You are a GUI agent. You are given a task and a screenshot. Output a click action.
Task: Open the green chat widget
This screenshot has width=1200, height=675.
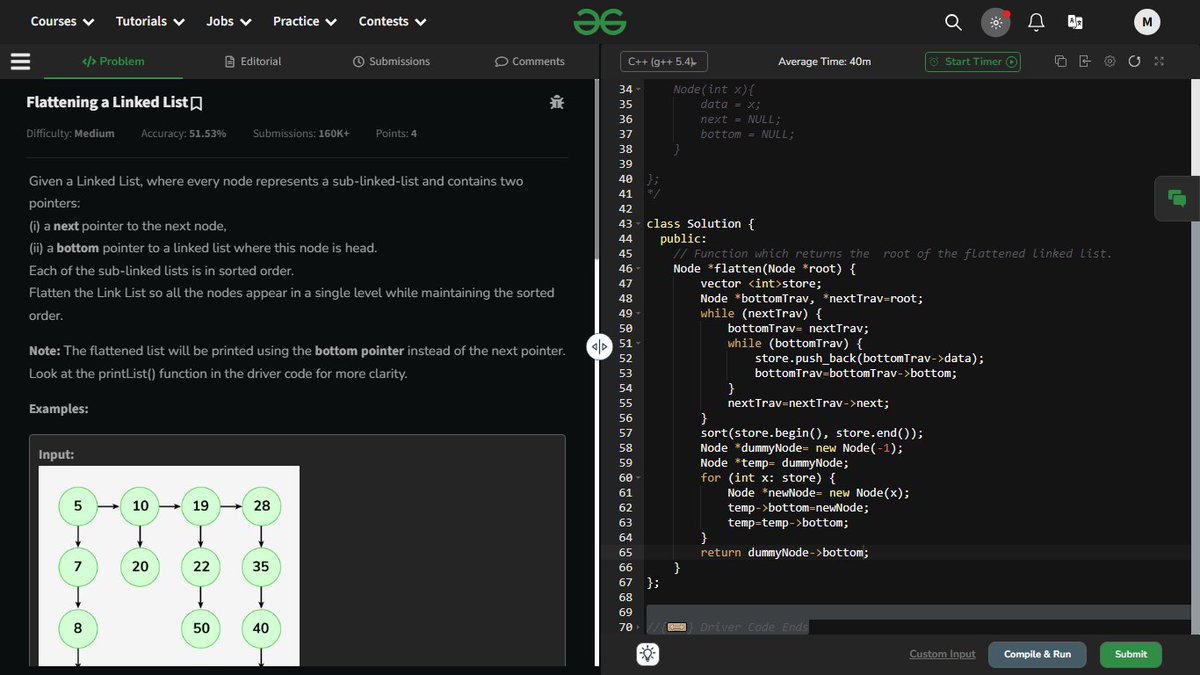[1177, 198]
